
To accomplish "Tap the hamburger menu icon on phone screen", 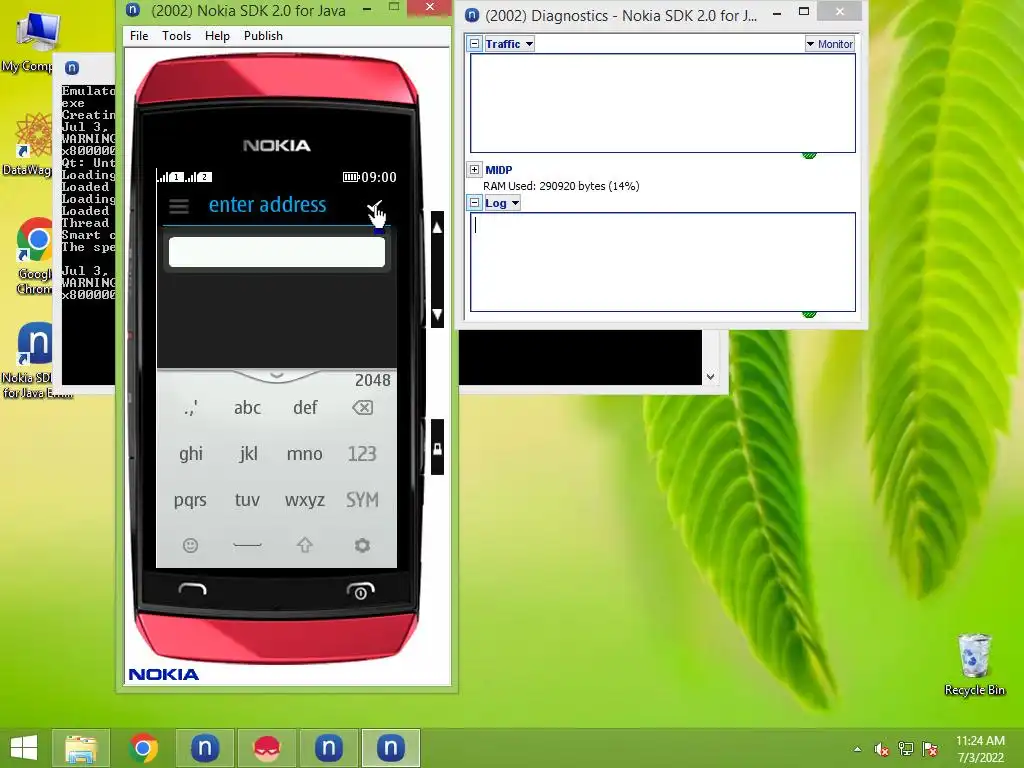I will coord(179,206).
